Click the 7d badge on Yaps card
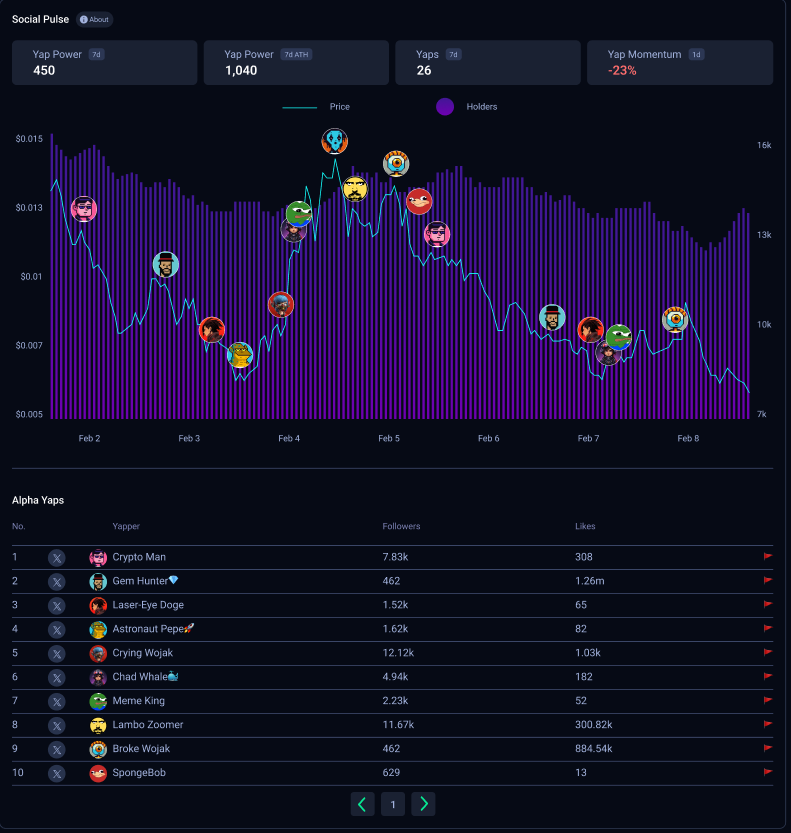Viewport: 791px width, 833px height. 453,54
